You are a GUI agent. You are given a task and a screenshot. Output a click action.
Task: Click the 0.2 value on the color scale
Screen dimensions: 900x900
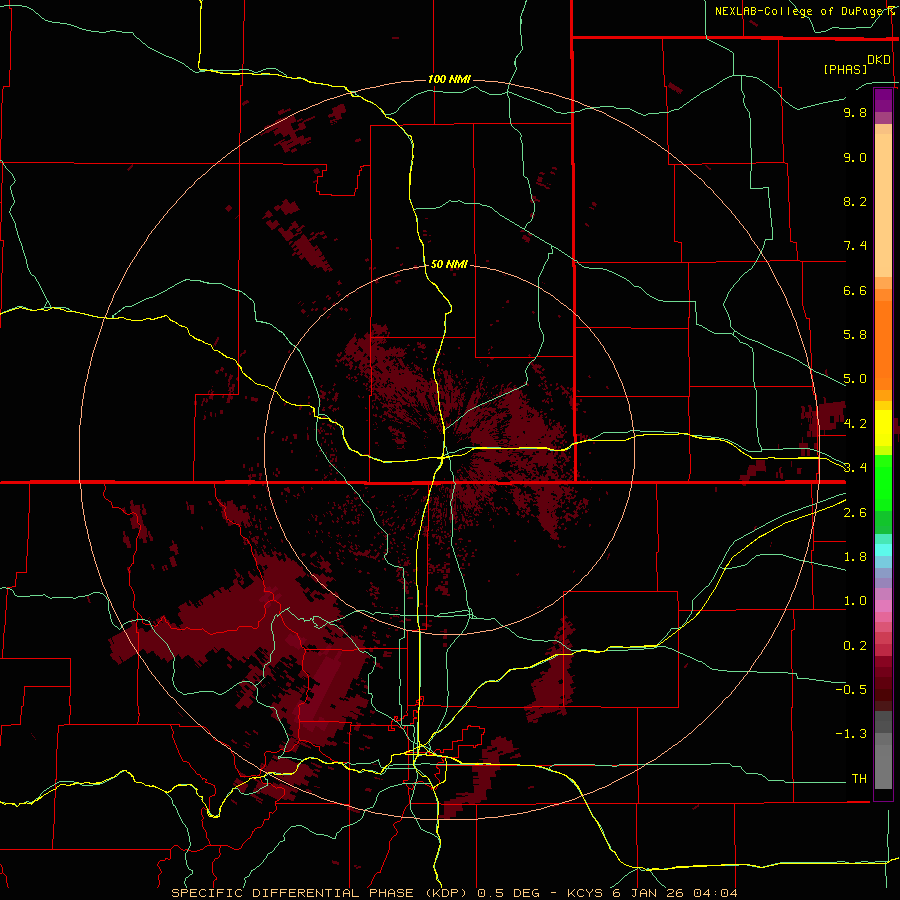point(855,646)
